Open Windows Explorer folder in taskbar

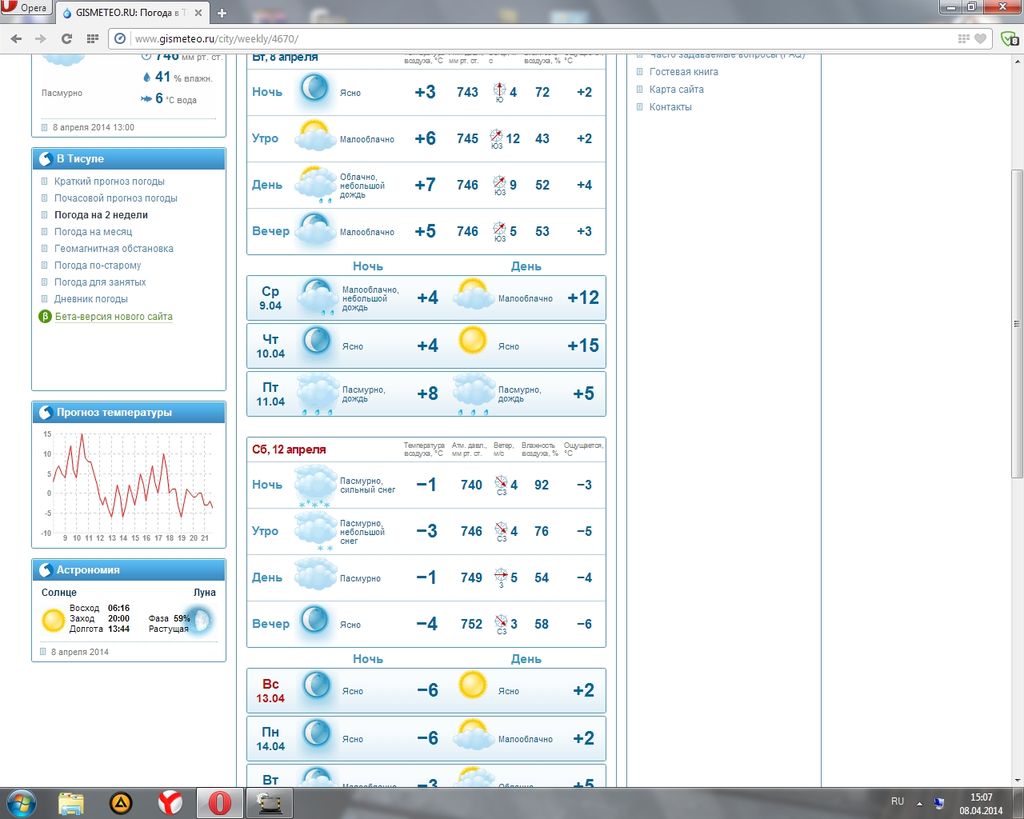coord(71,802)
